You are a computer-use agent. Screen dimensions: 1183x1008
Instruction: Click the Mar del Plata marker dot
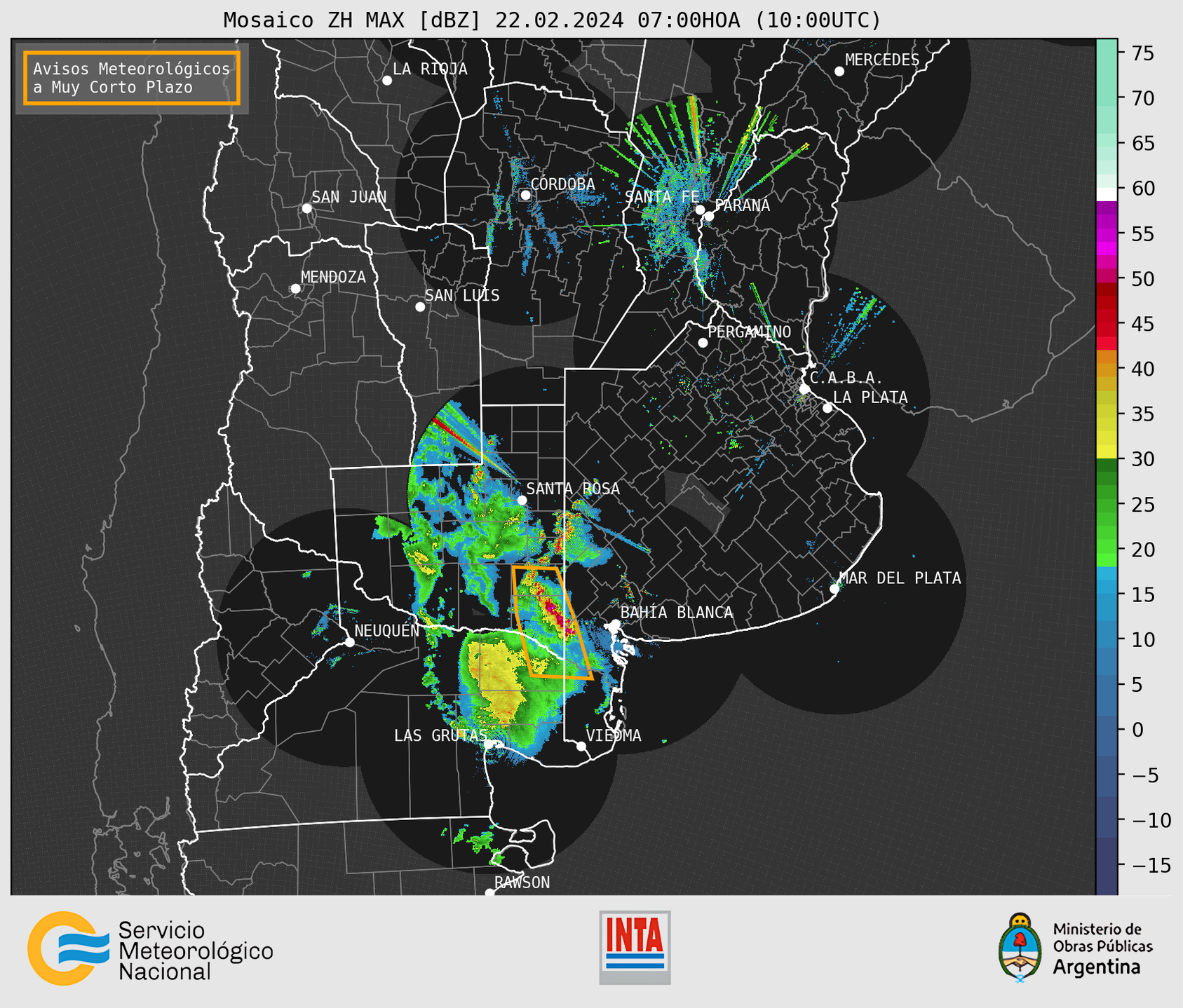[834, 589]
